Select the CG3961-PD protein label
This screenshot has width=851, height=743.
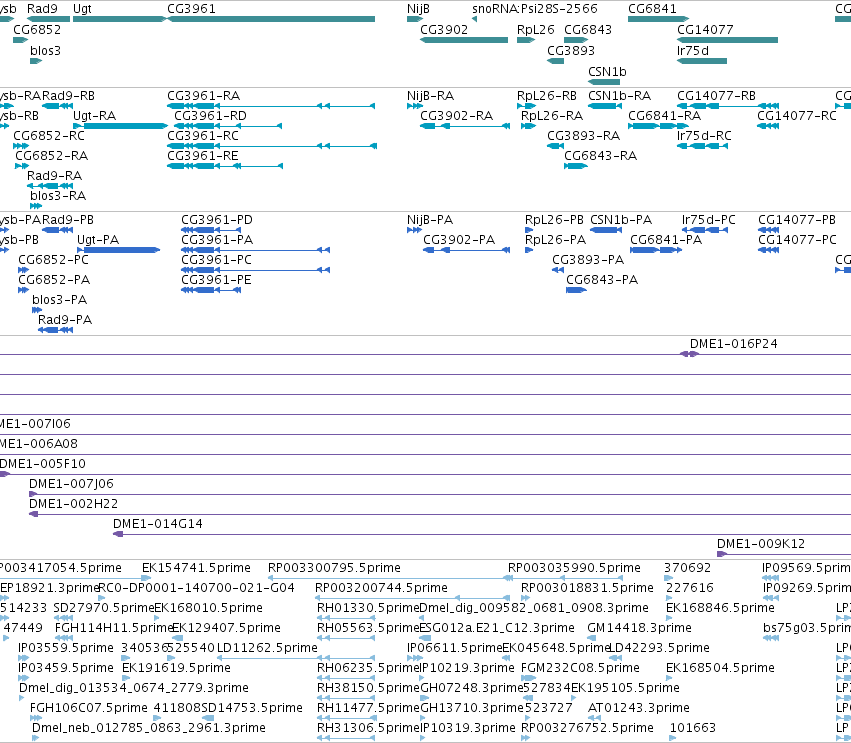tap(217, 220)
